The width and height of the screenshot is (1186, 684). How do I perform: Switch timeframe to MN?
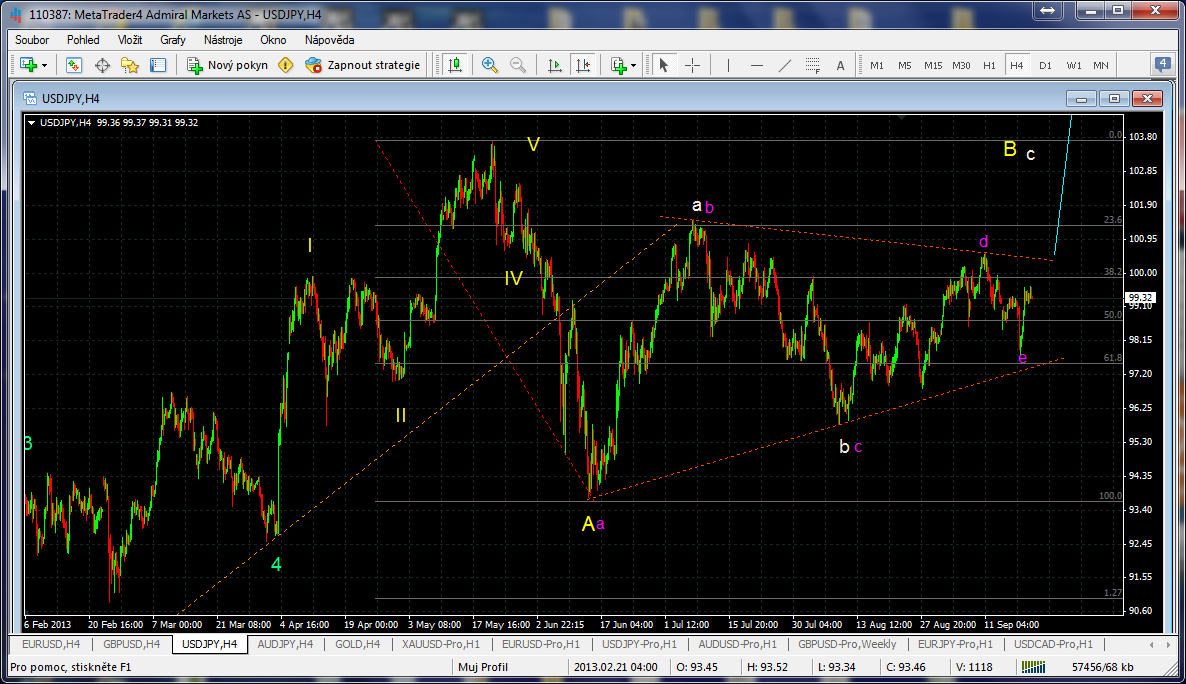1101,65
